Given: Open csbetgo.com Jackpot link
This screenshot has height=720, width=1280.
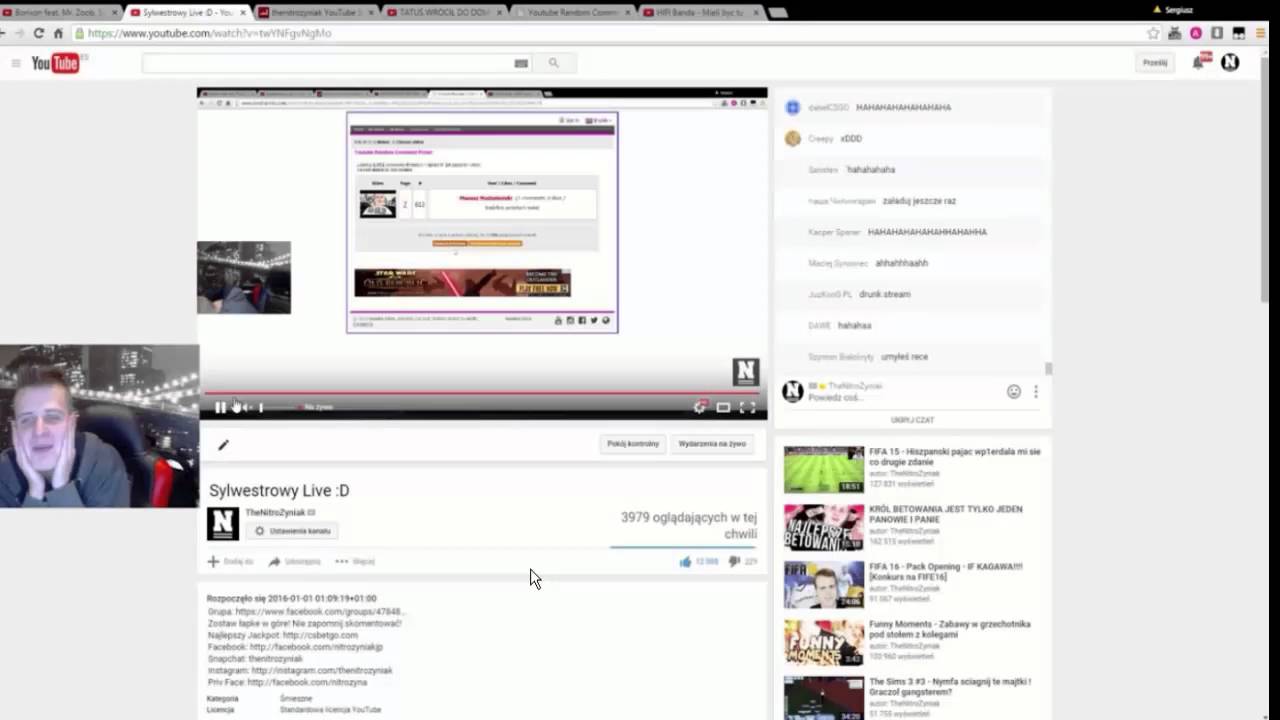Looking at the screenshot, I should point(320,635).
